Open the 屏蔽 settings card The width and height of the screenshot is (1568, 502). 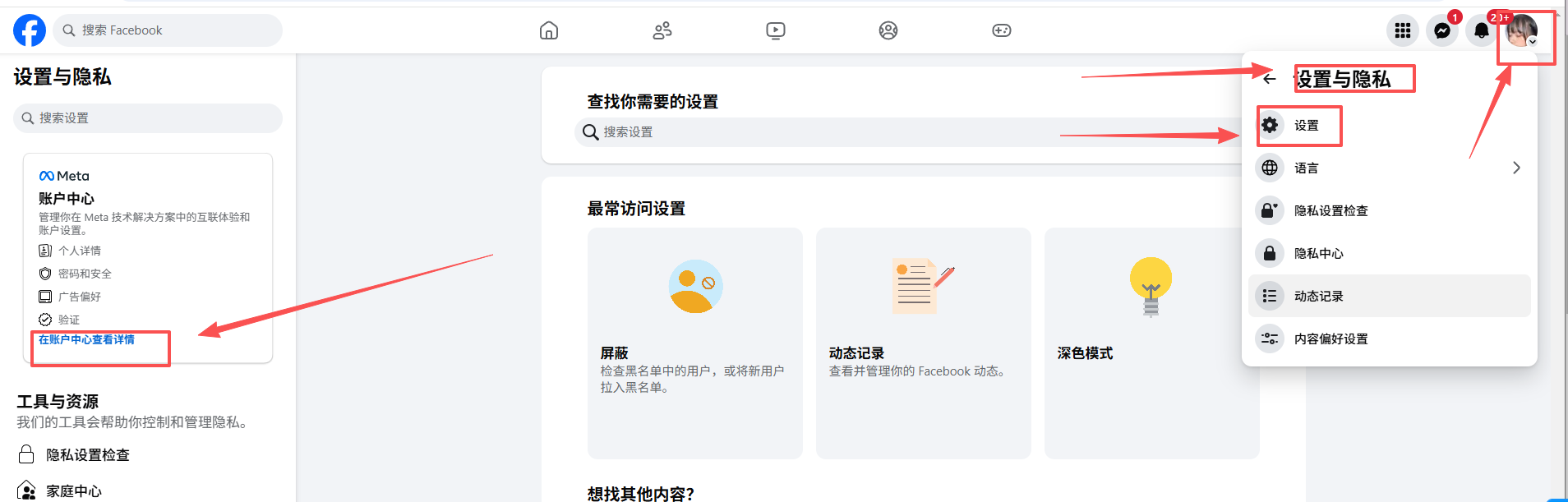[694, 343]
